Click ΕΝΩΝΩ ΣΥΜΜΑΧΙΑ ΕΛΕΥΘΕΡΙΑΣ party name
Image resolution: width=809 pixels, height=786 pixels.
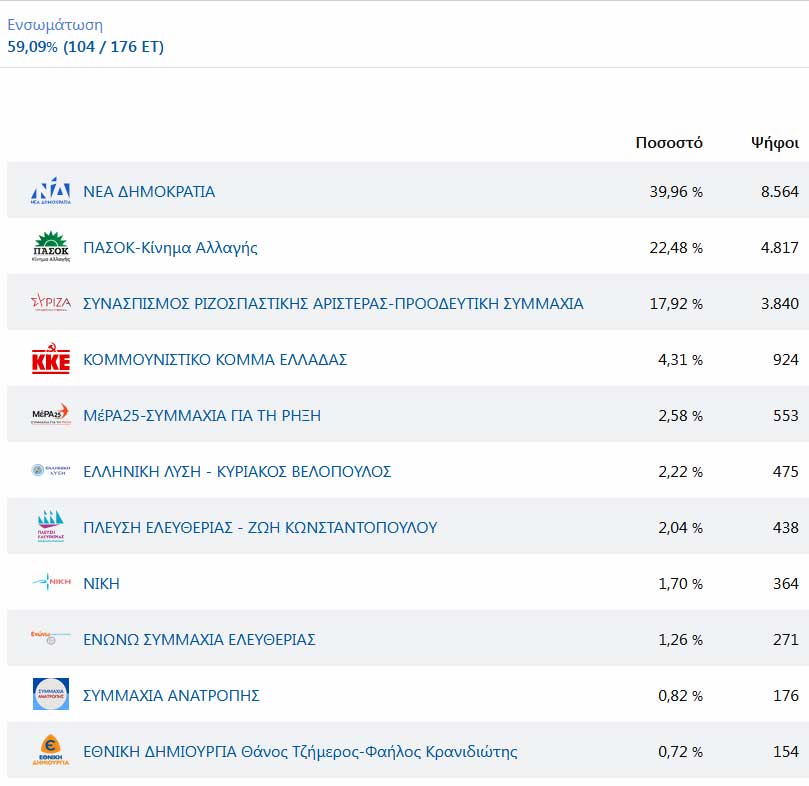199,639
